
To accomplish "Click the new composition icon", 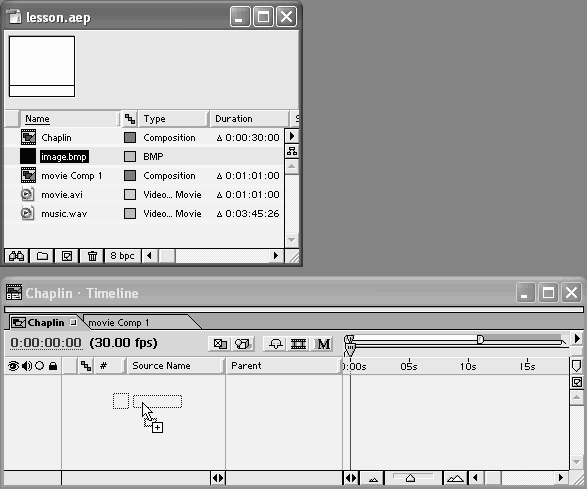I will [67, 256].
